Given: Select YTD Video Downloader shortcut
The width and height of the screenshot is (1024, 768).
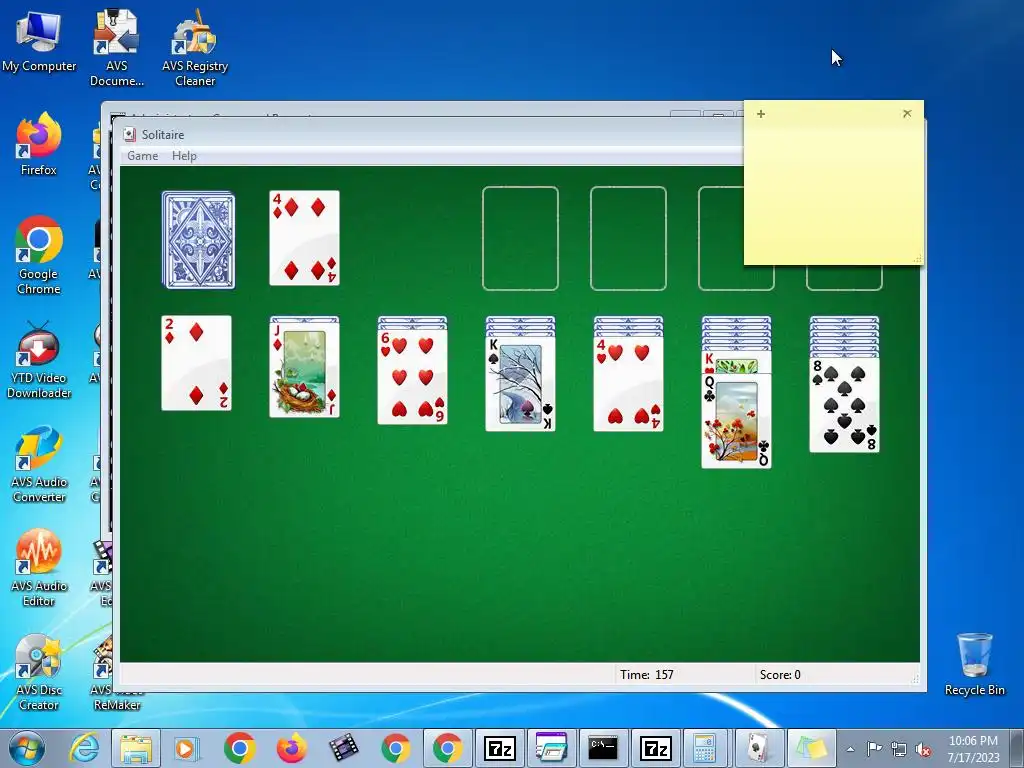Looking at the screenshot, I should (x=39, y=360).
